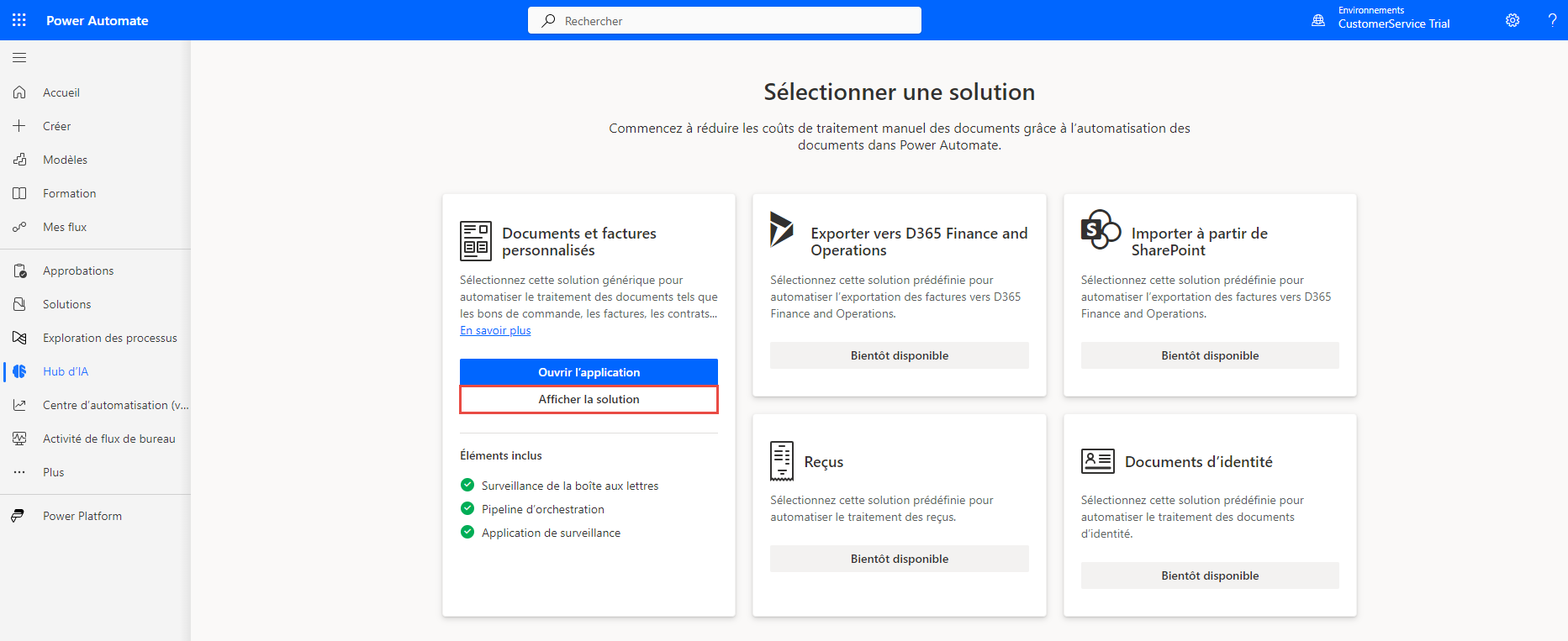Click the Approbations icon
1568x641 pixels.
point(19,271)
